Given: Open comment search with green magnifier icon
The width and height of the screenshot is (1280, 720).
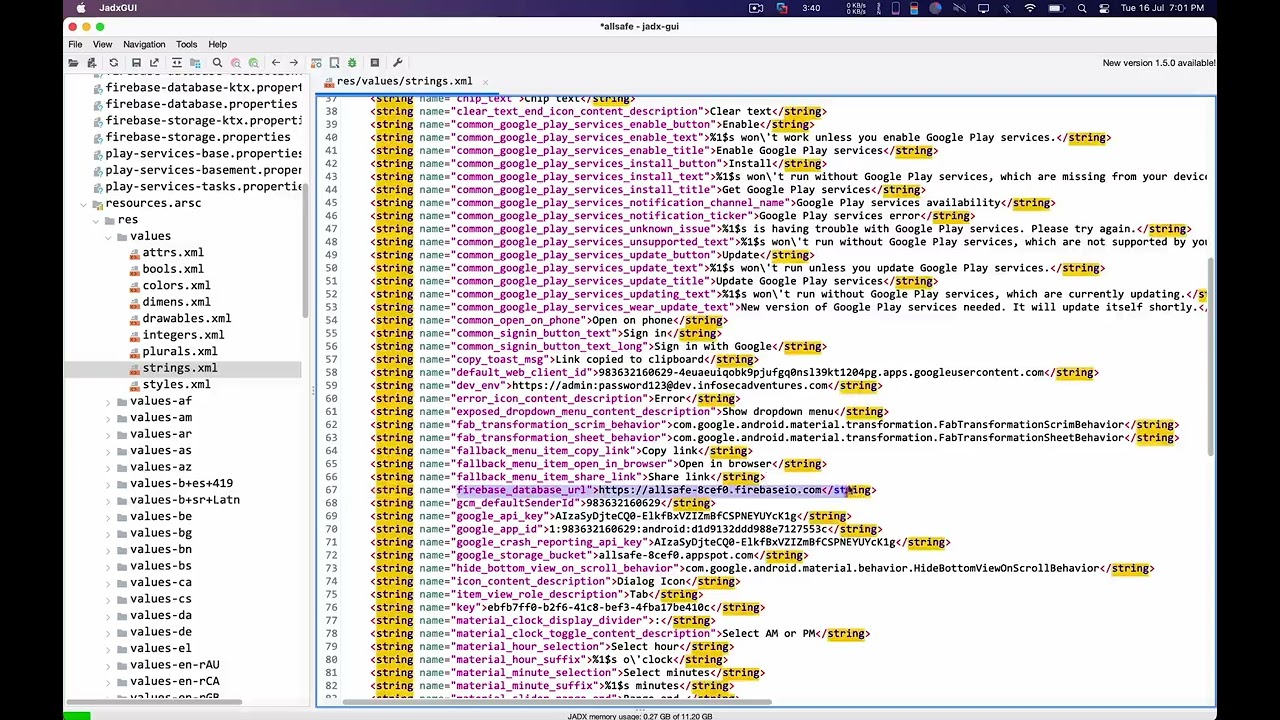Looking at the screenshot, I should click(x=254, y=63).
